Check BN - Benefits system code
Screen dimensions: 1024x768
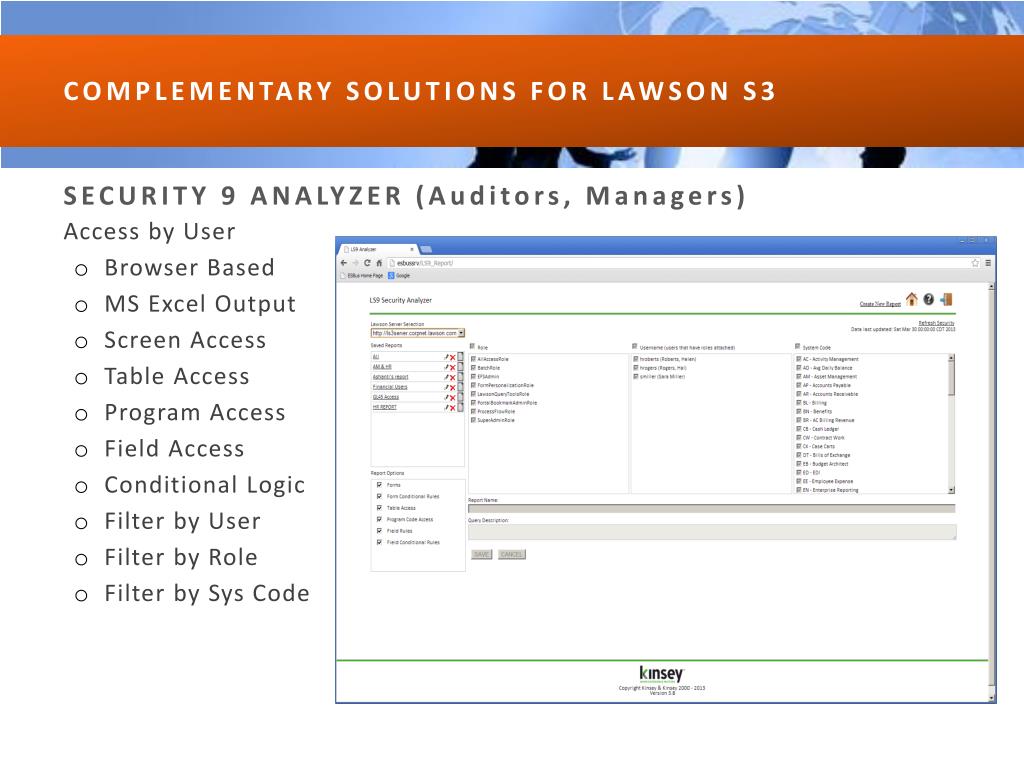tap(799, 411)
